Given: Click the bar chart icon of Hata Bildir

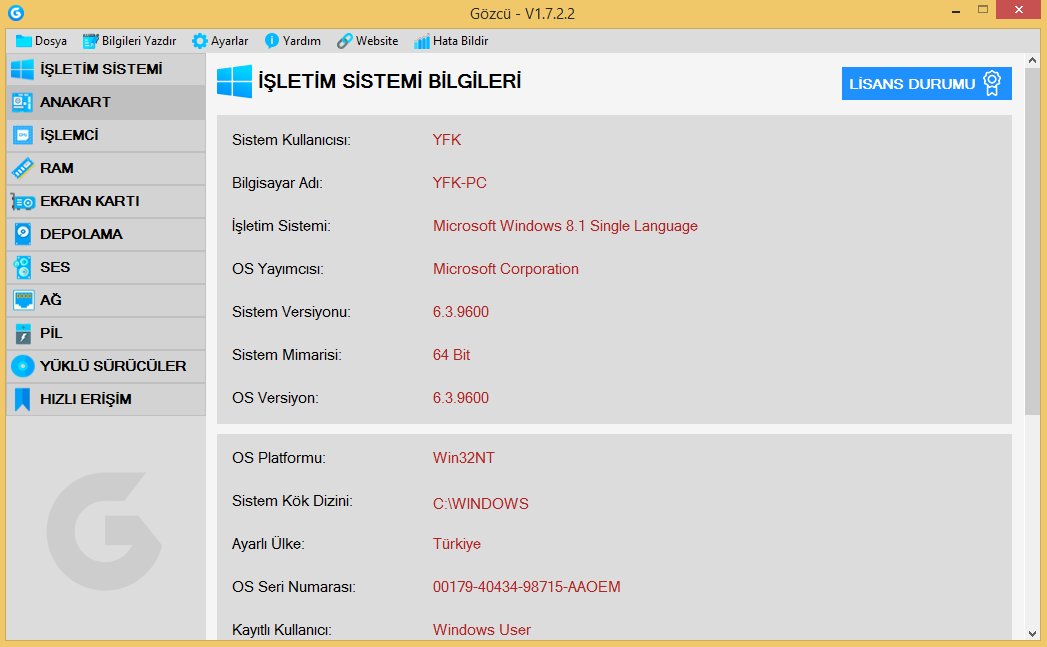Looking at the screenshot, I should point(421,41).
